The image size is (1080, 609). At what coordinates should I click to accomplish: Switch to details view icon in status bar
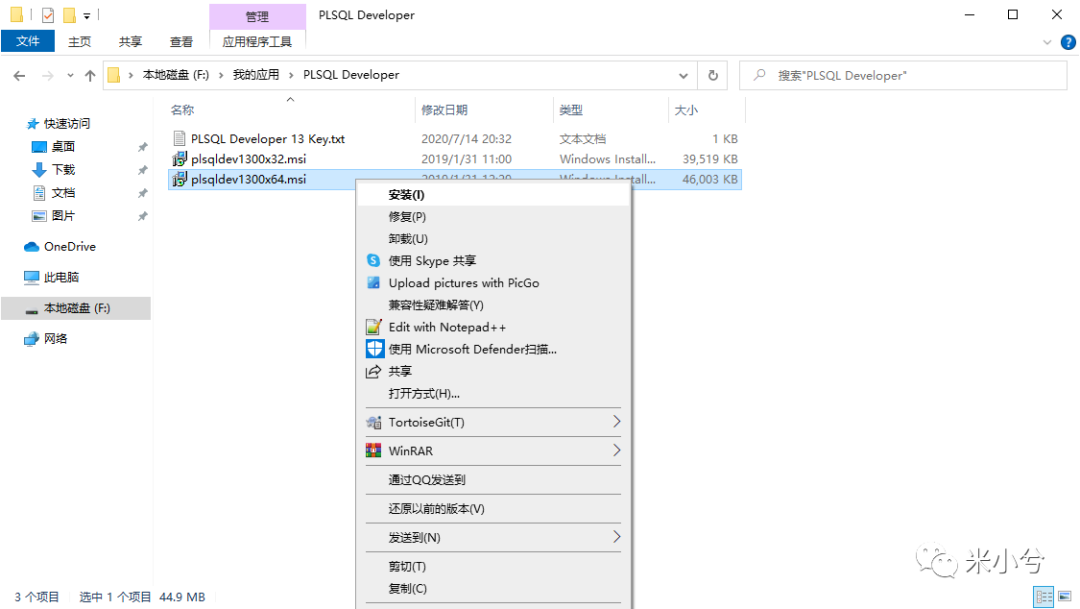coord(1044,597)
